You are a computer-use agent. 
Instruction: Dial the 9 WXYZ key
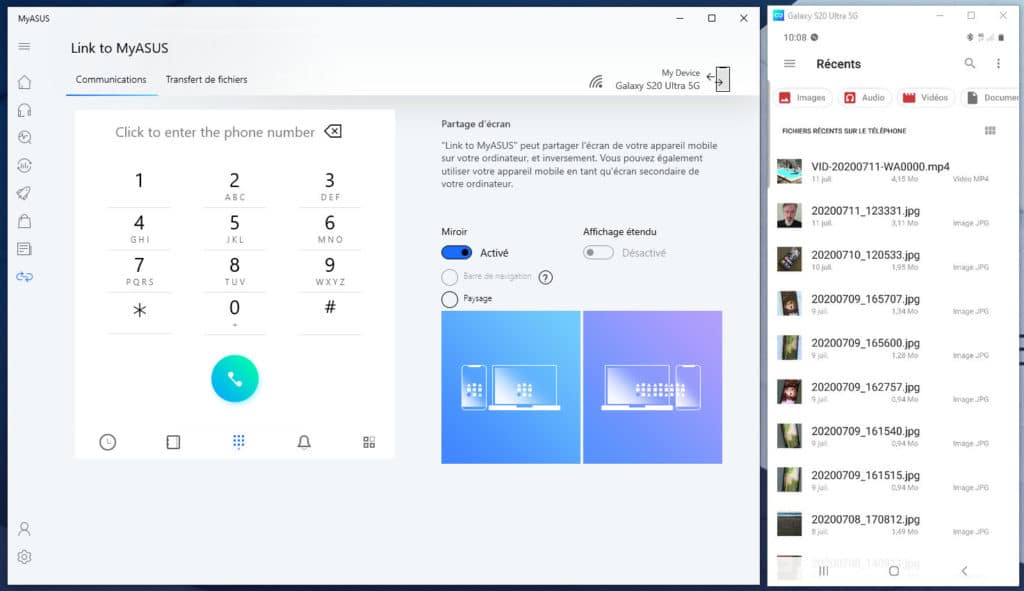(330, 272)
